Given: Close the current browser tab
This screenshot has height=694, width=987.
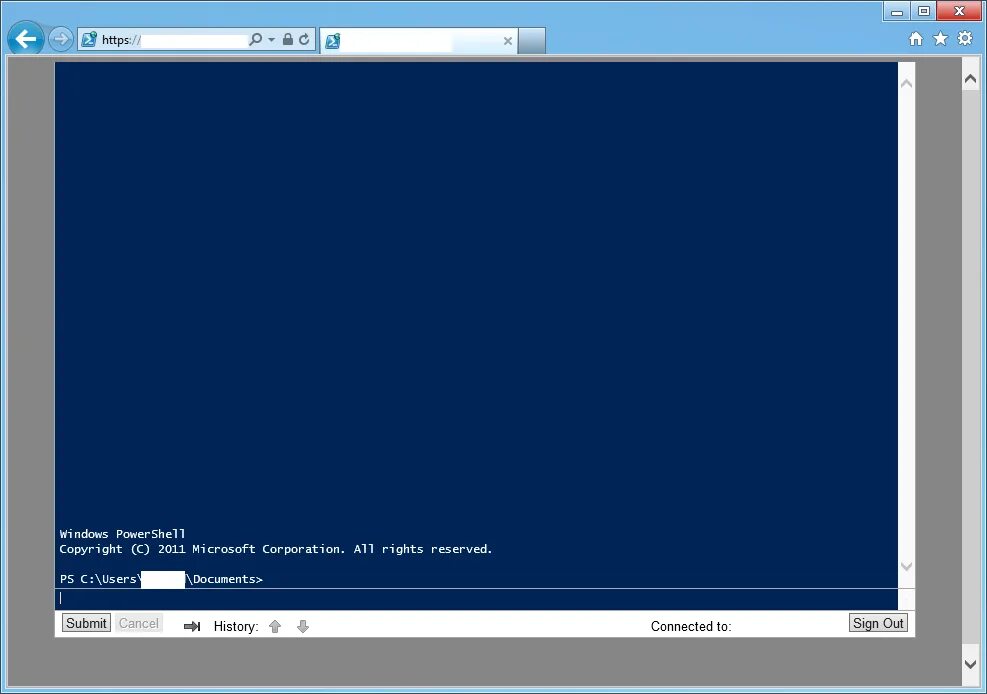Looking at the screenshot, I should tap(508, 42).
